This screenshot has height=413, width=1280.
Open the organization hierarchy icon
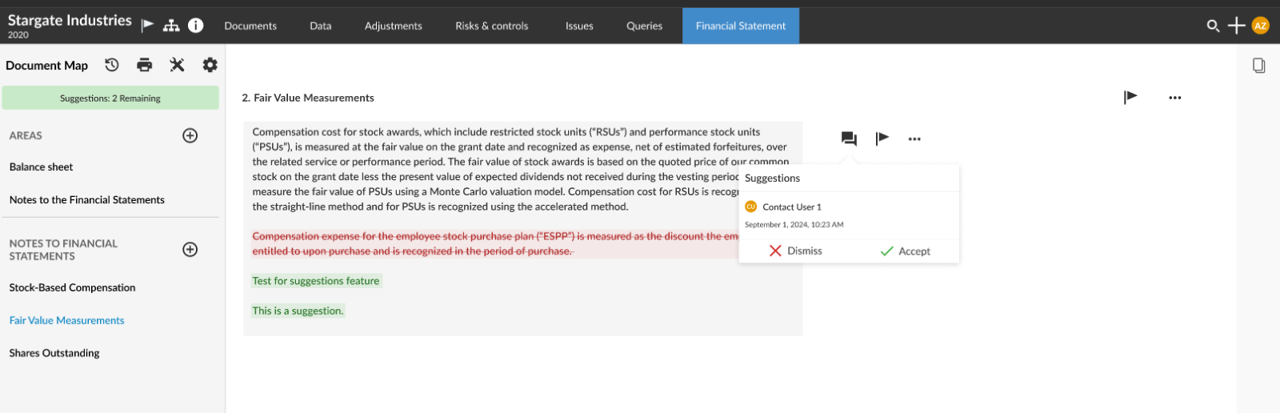pyautogui.click(x=172, y=25)
